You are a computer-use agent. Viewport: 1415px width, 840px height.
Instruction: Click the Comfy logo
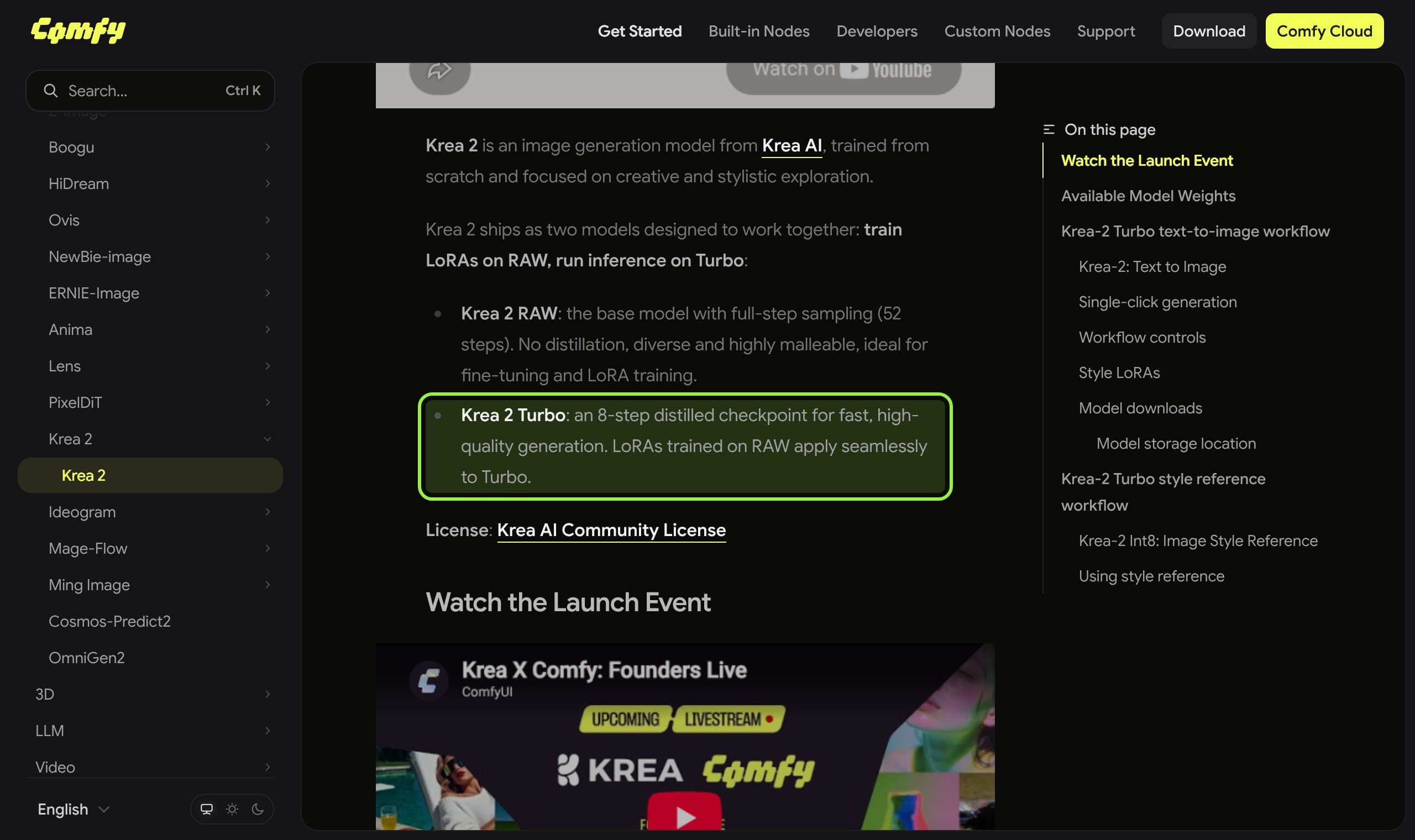pyautogui.click(x=78, y=30)
